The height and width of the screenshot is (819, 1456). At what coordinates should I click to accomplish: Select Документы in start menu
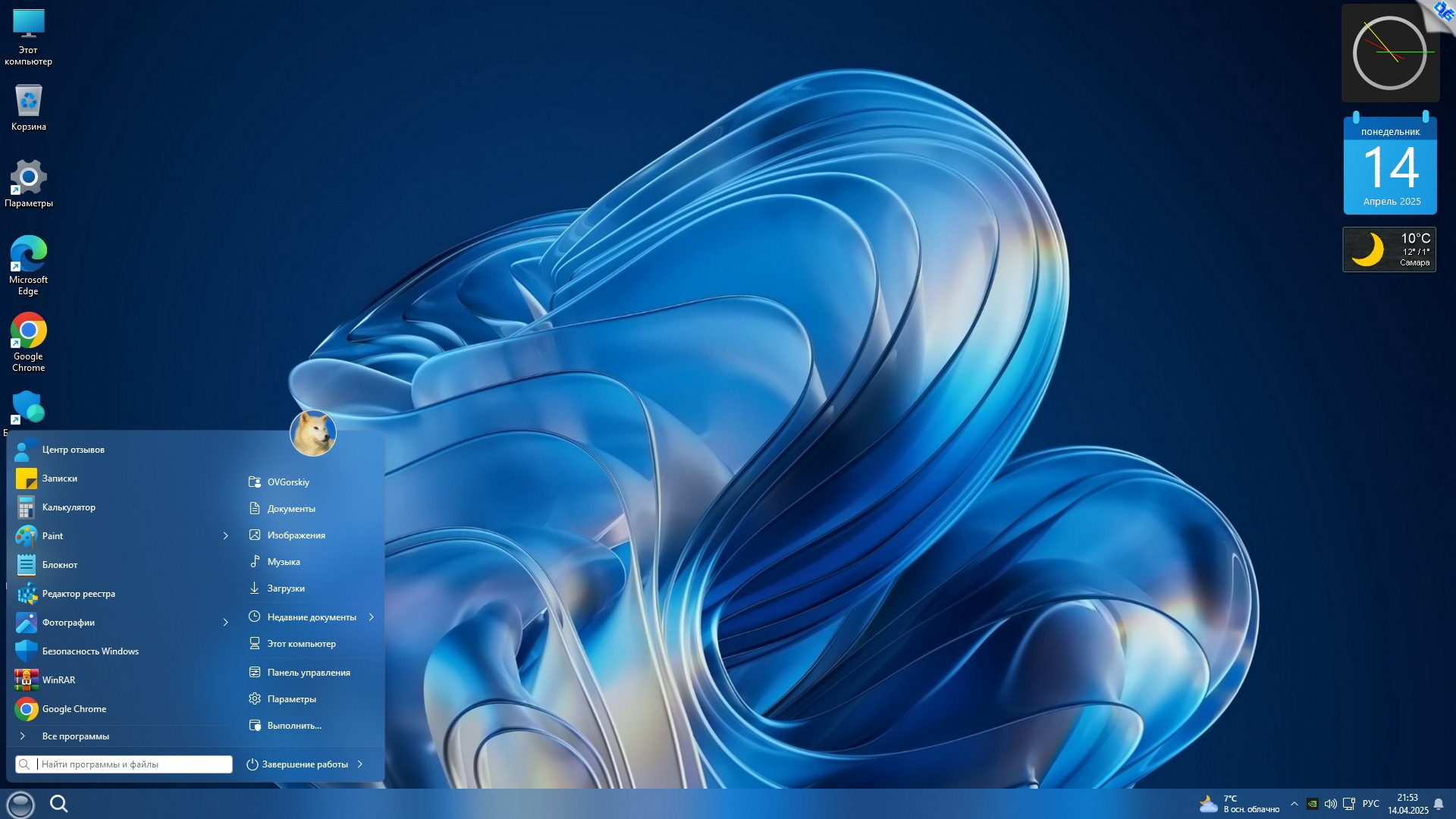point(290,509)
